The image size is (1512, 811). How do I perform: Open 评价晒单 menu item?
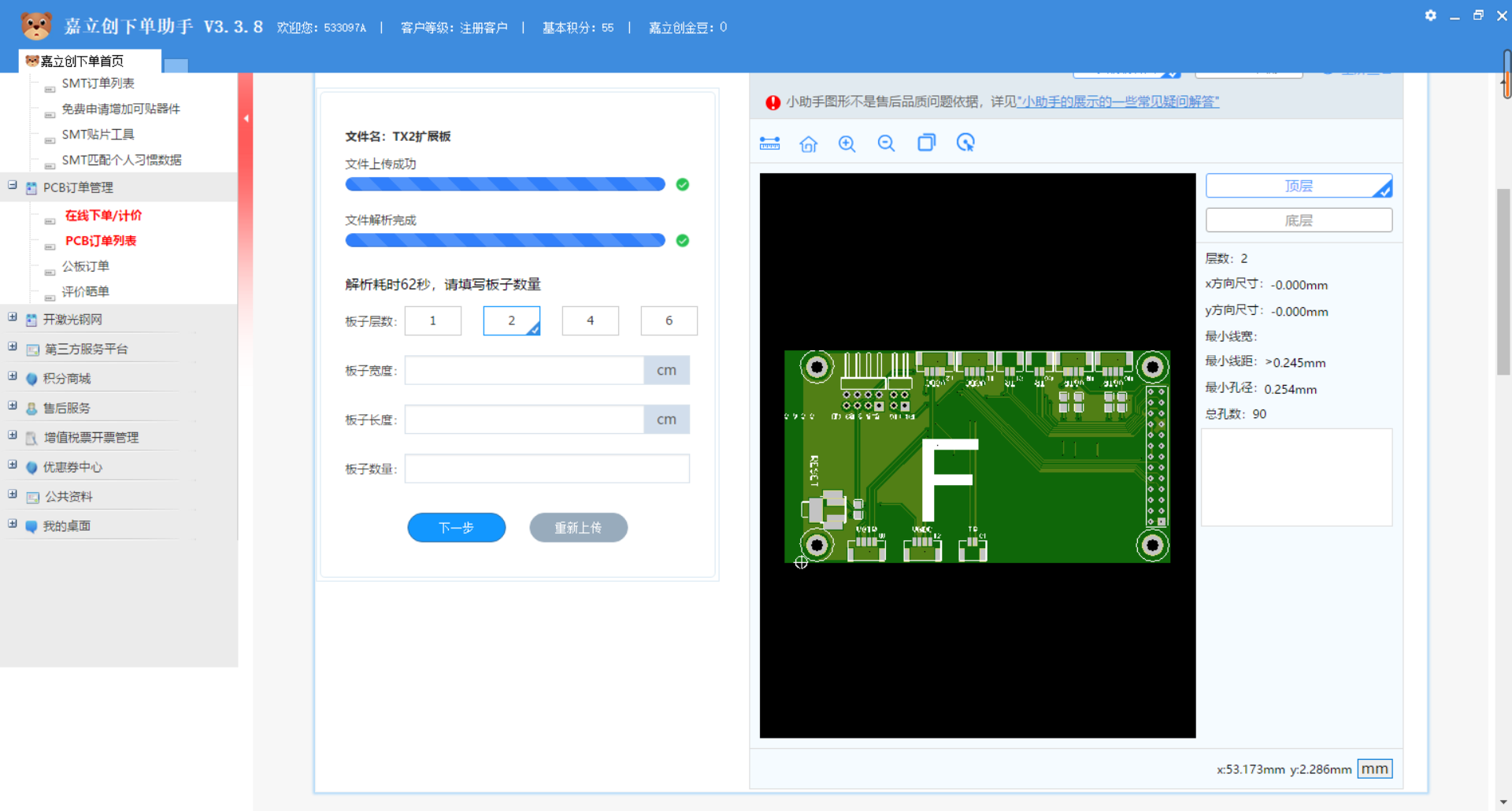86,291
